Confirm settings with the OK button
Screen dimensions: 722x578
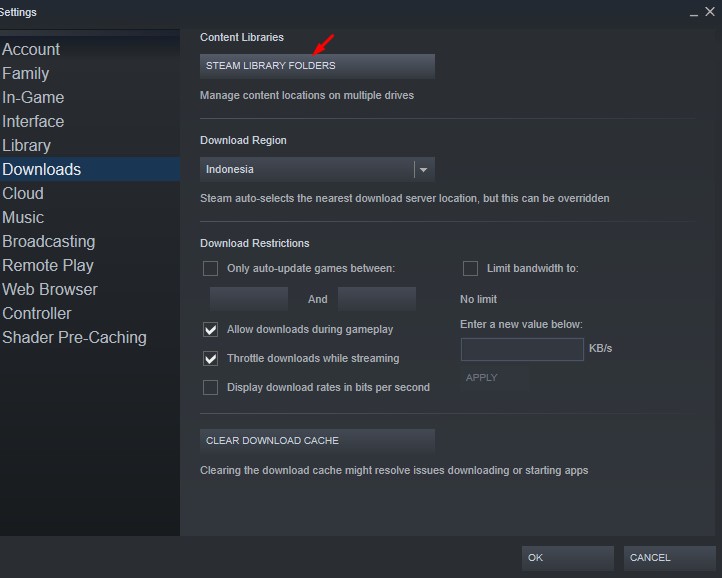tap(568, 558)
